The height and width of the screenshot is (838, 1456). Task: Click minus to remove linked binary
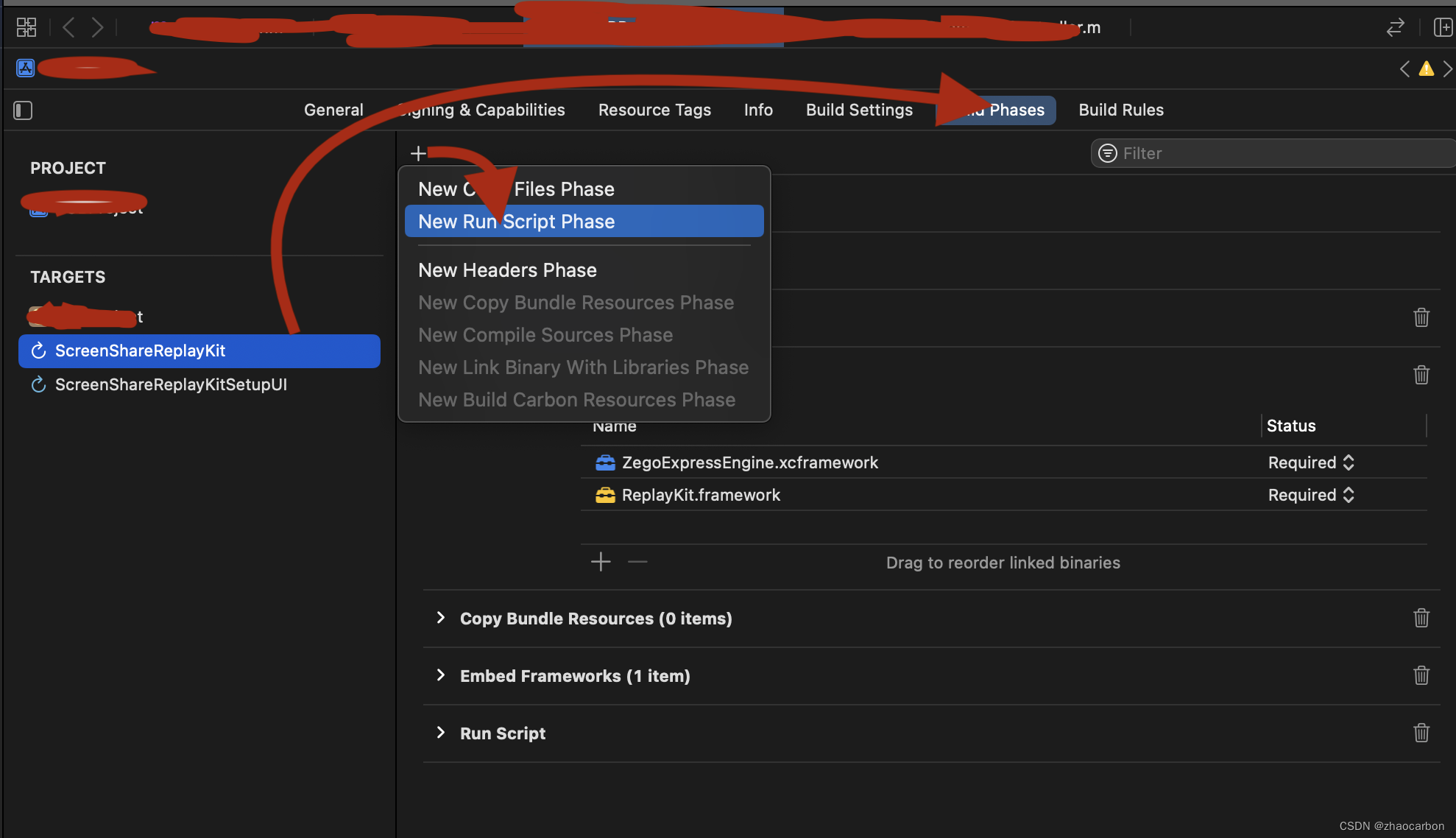[x=637, y=562]
